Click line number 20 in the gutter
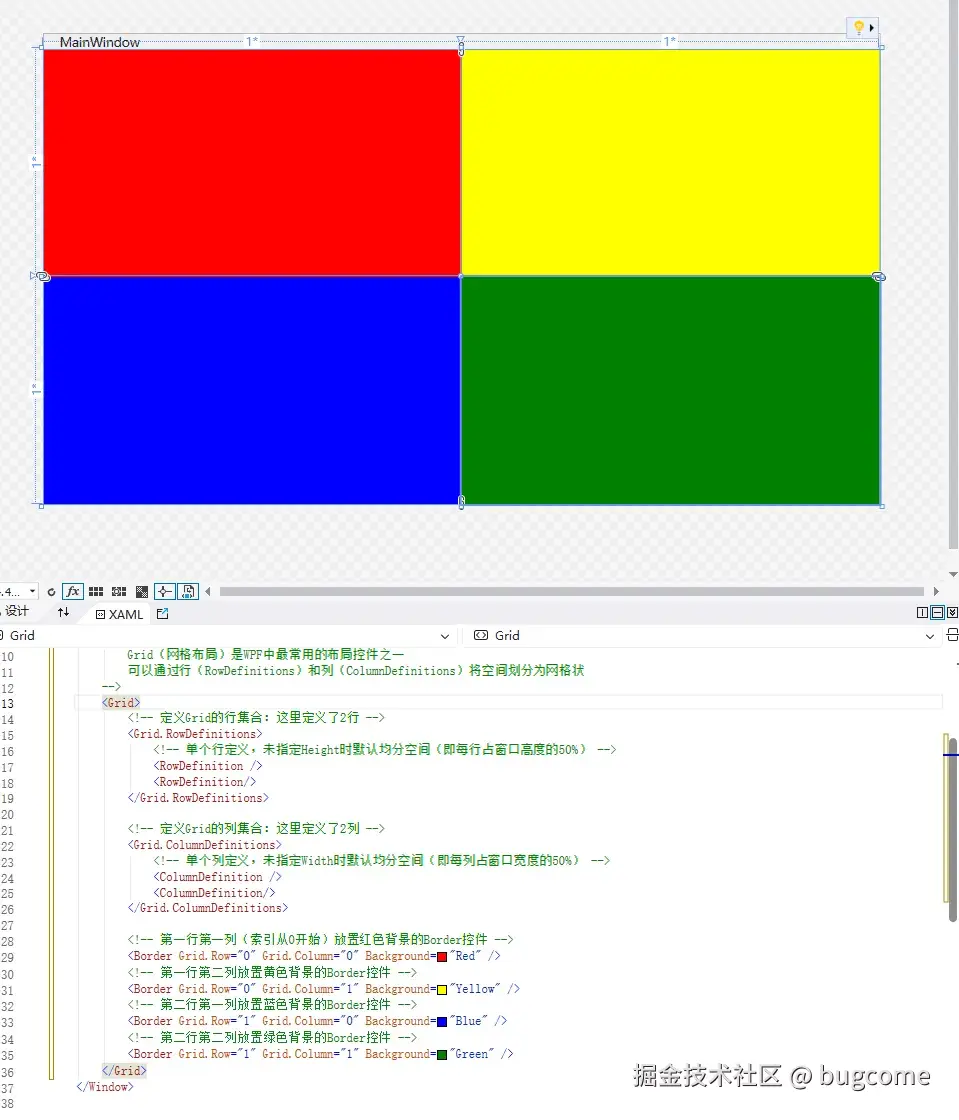The image size is (959, 1120). click(7, 814)
